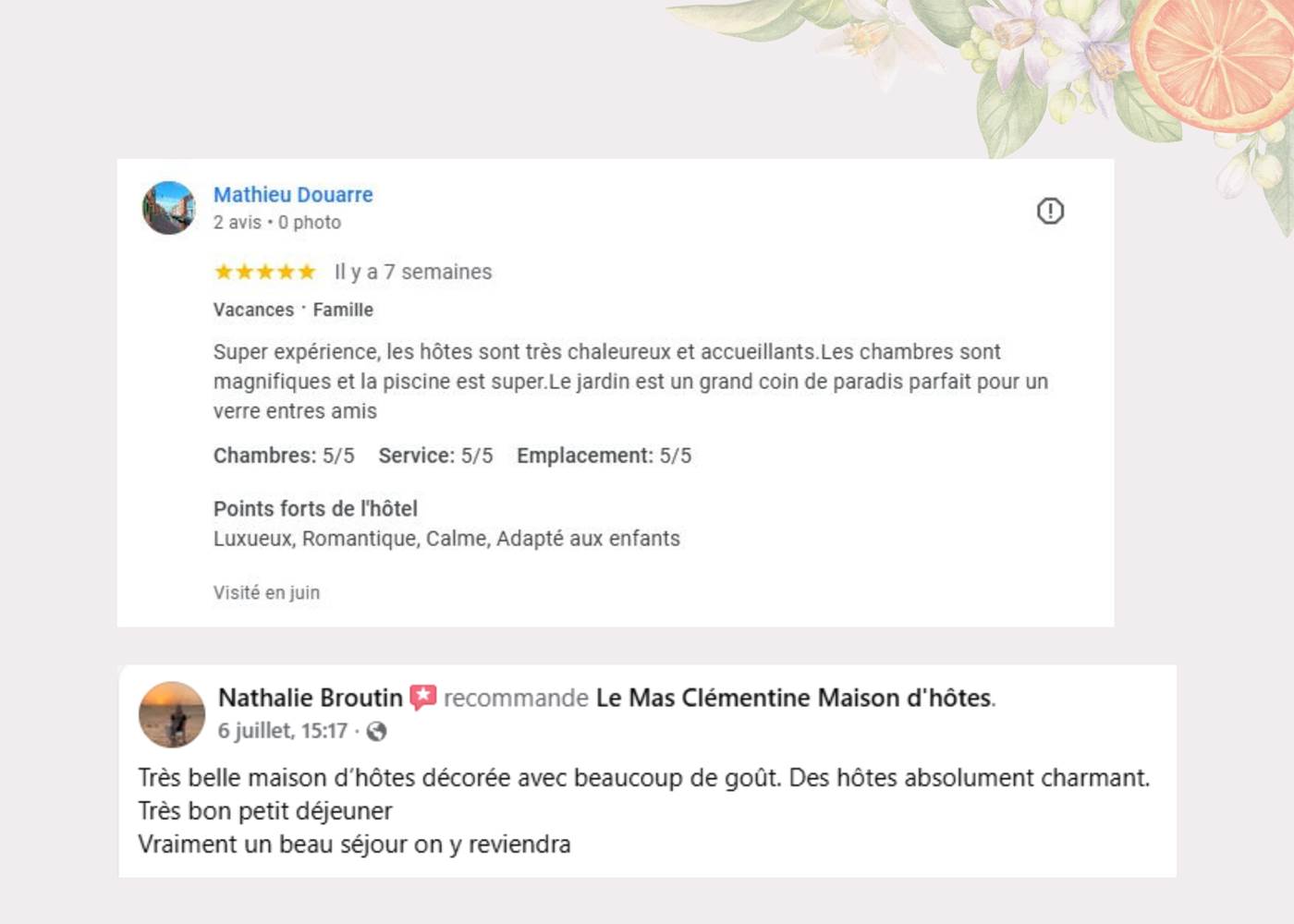Open Nathalie Broutin's profile picture

tap(172, 714)
